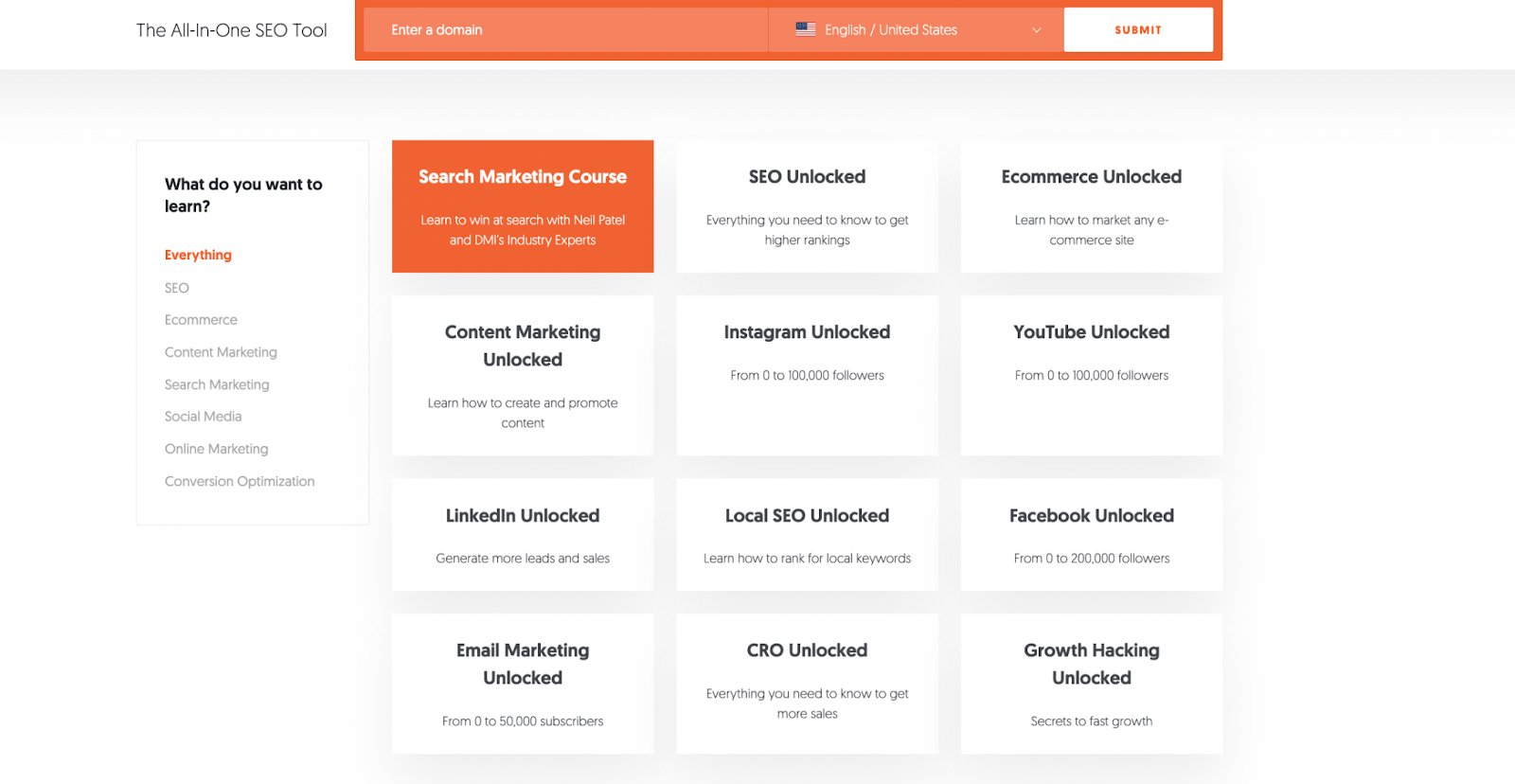Image resolution: width=1515 pixels, height=784 pixels.
Task: Select the Everything filter
Action: pos(198,255)
